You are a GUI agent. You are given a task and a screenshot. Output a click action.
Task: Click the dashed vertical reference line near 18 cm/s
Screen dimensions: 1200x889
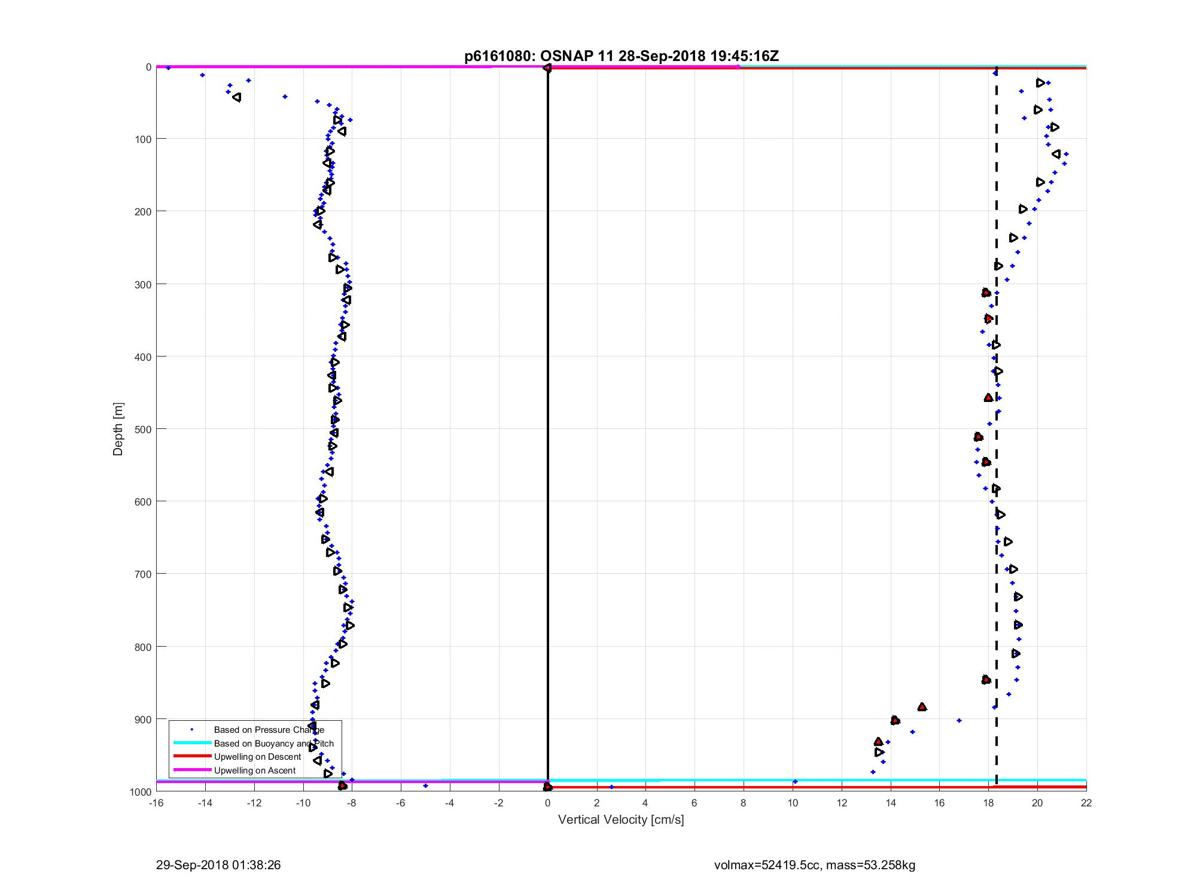pyautogui.click(x=996, y=430)
